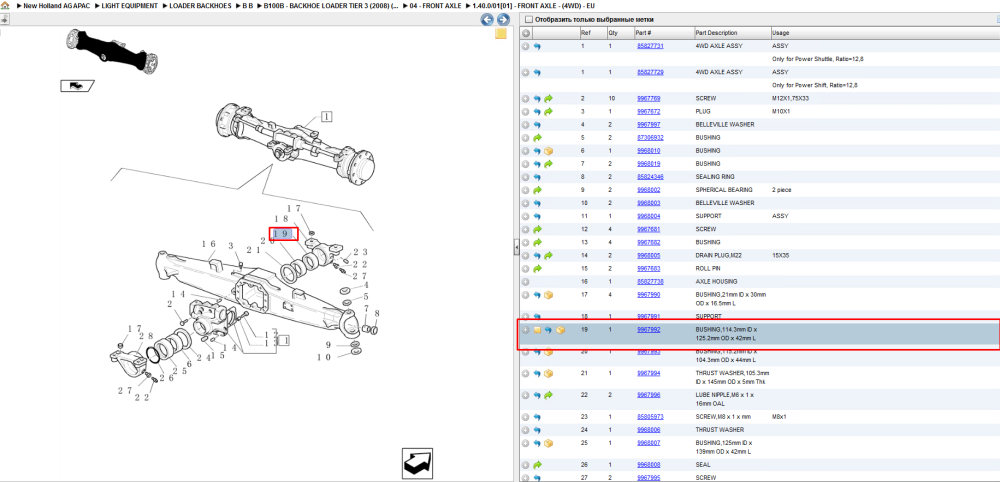Open the yellow note icon above diagram
Viewport: 1000px width, 482px height.
pyautogui.click(x=501, y=34)
